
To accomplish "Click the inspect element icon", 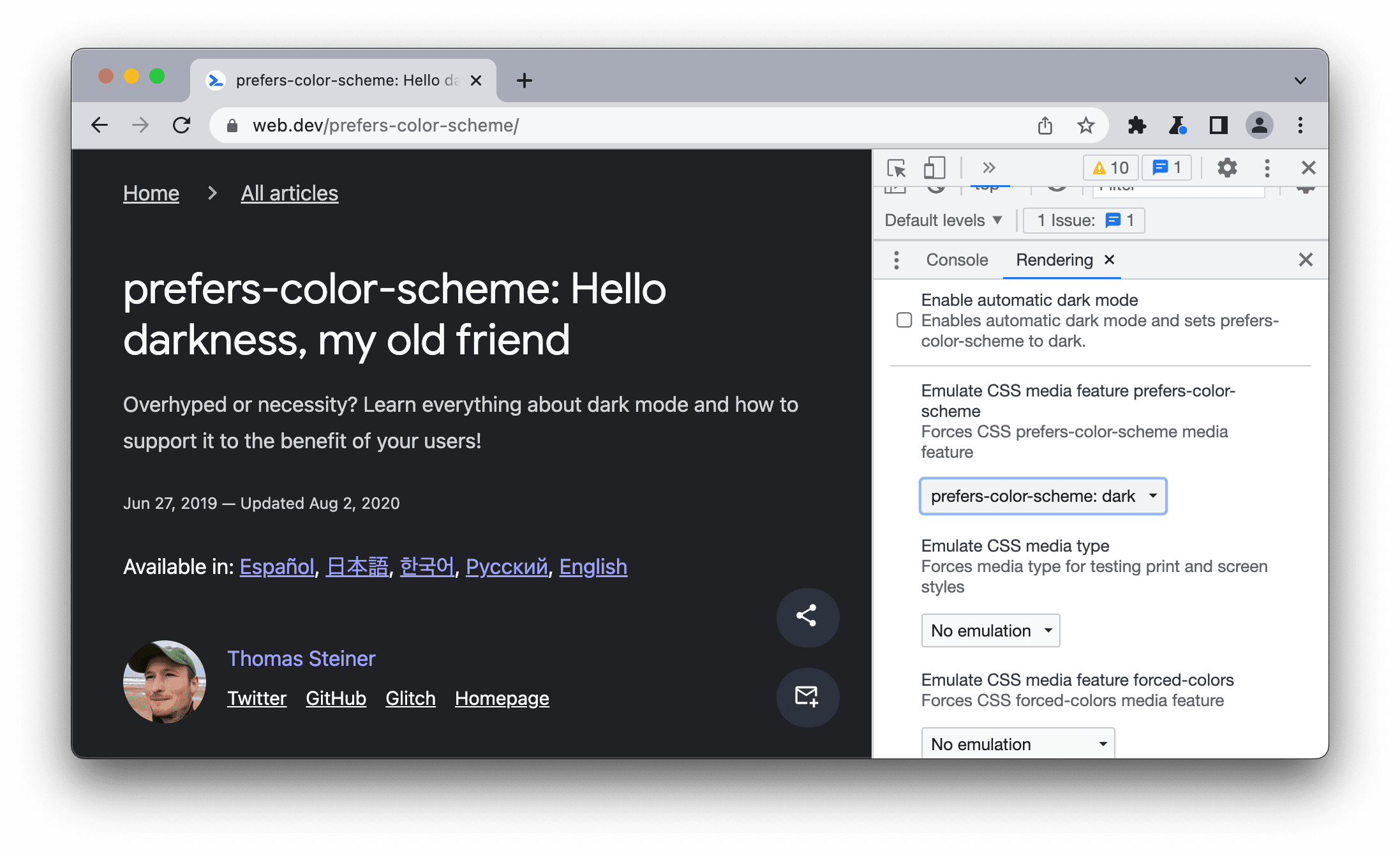I will point(897,167).
